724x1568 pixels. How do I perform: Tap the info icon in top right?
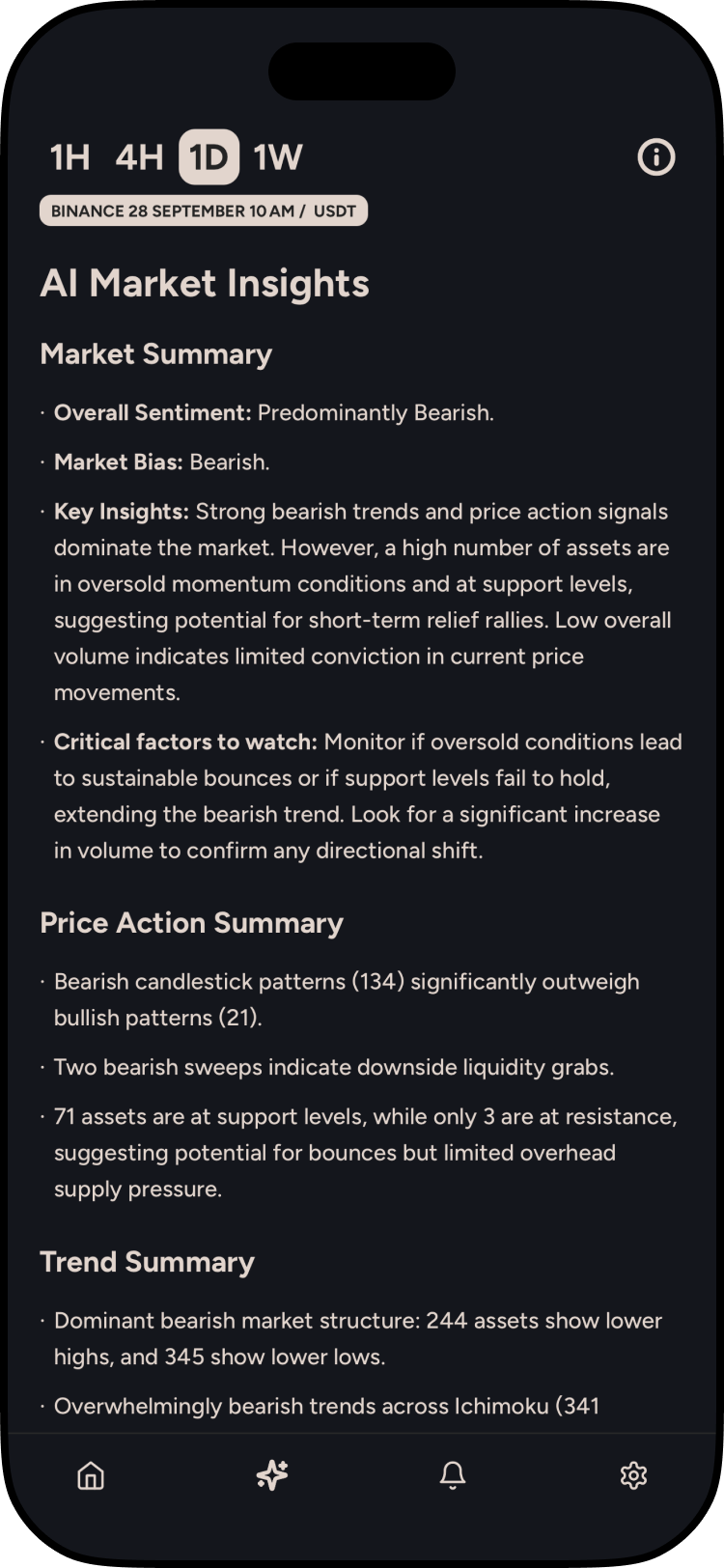(654, 157)
